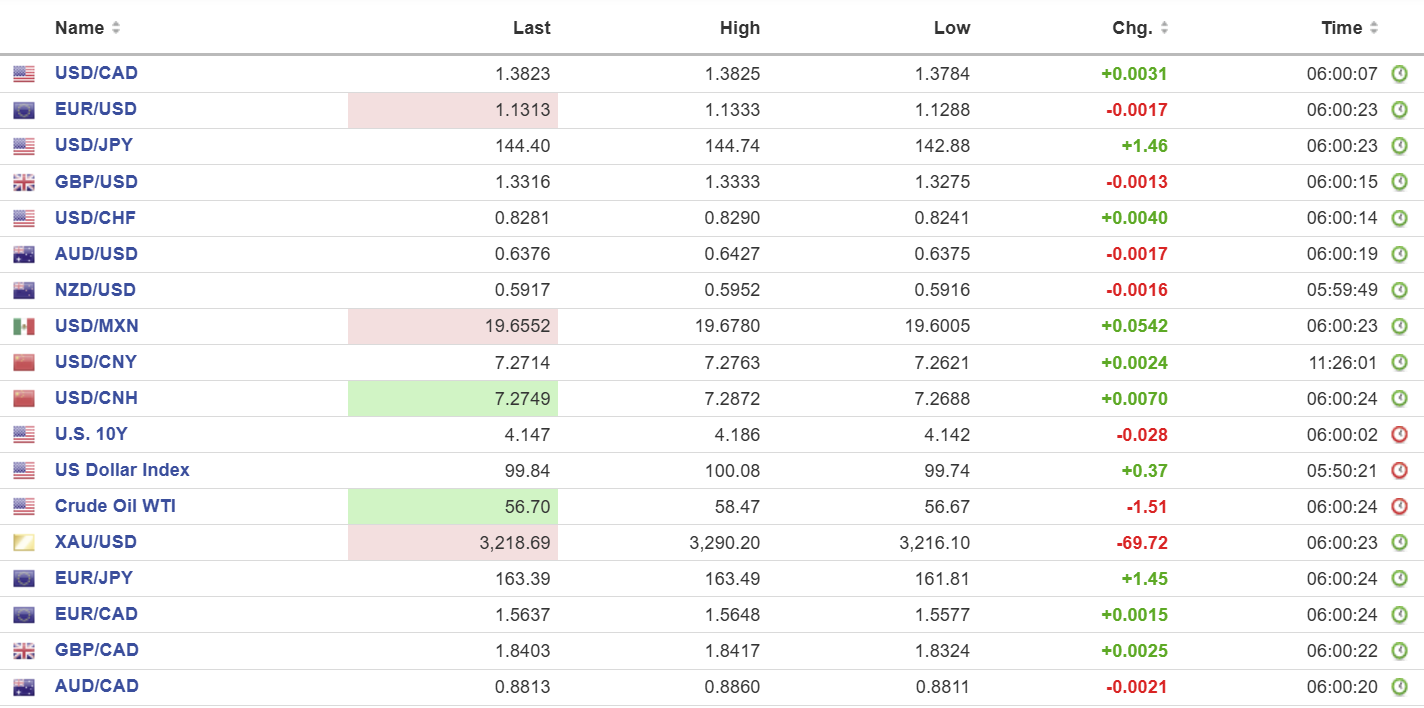Click the red clock icon in Crude Oil WTI row
This screenshot has height=708, width=1424.
coord(1400,507)
